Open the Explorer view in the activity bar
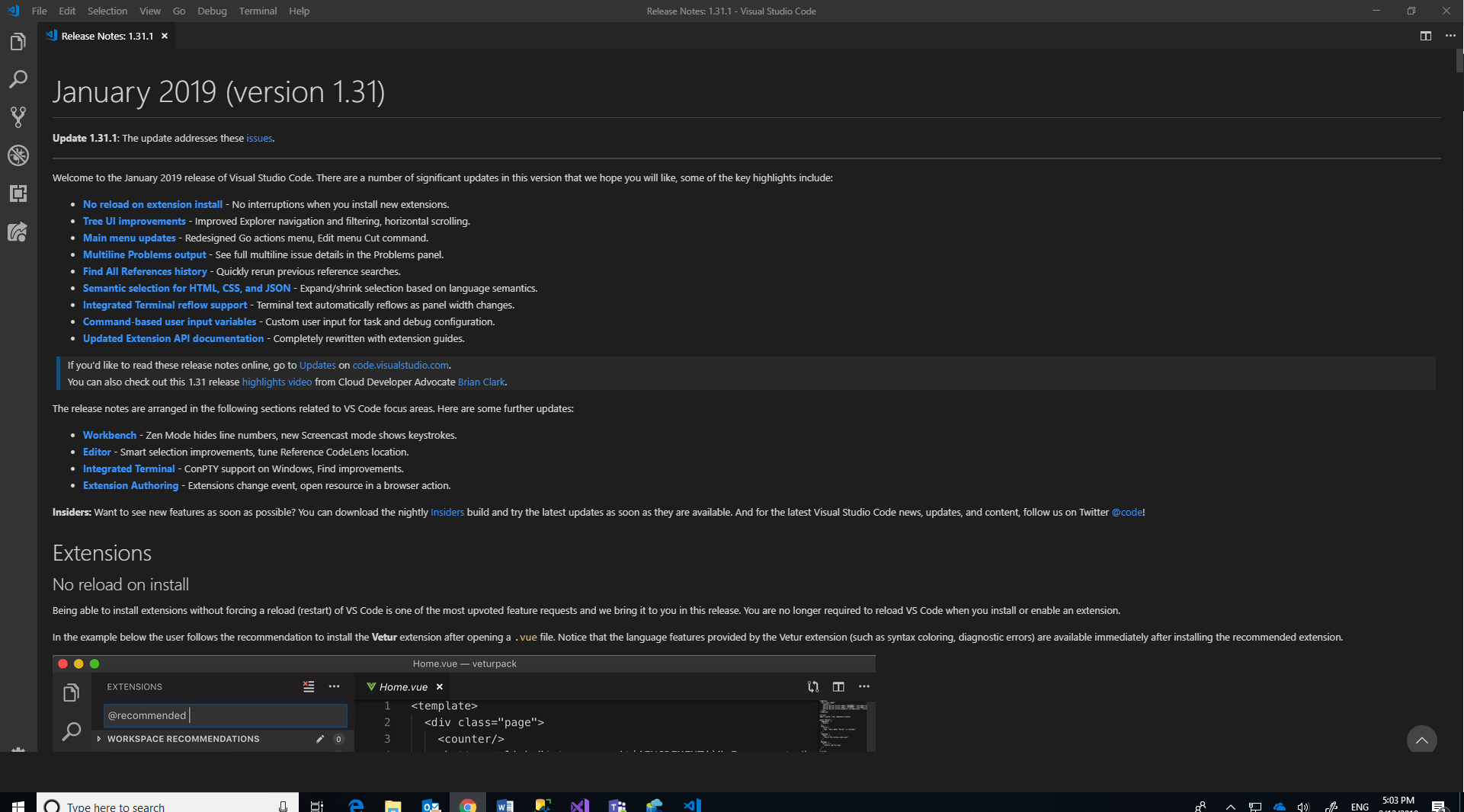Screen dimensions: 1464x812 pos(18,41)
